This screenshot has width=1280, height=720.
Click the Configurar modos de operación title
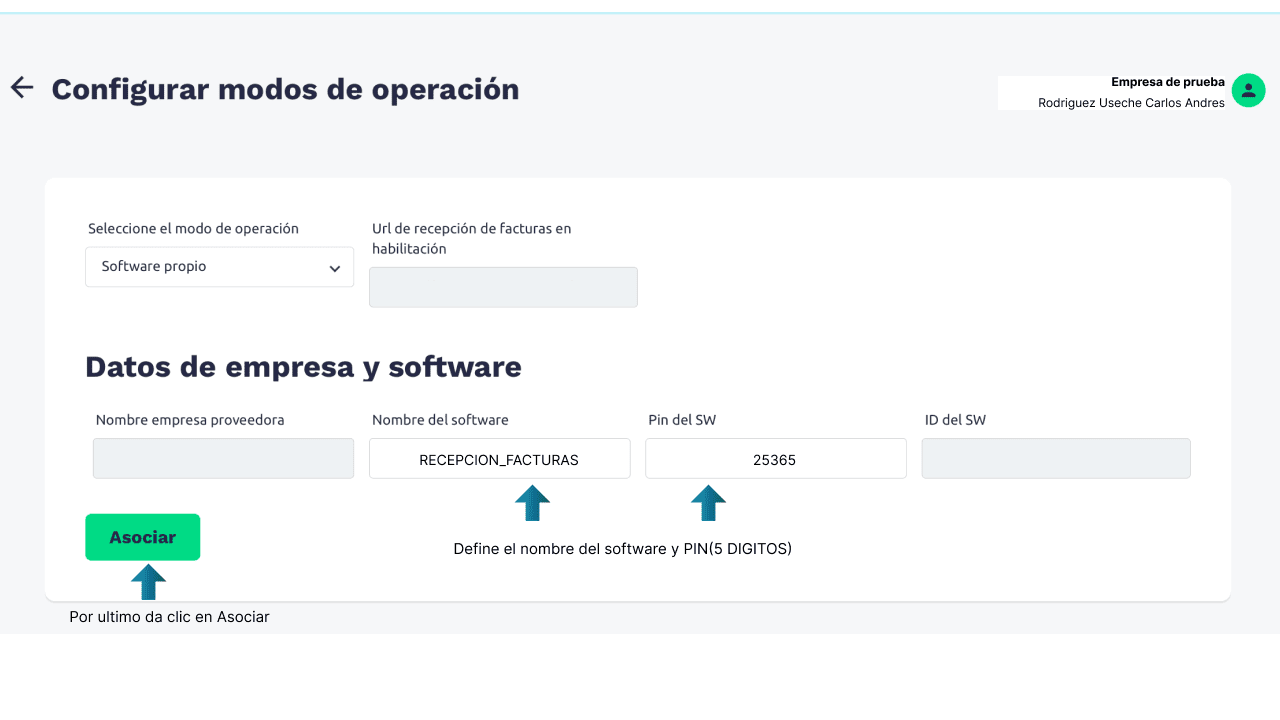tap(285, 89)
